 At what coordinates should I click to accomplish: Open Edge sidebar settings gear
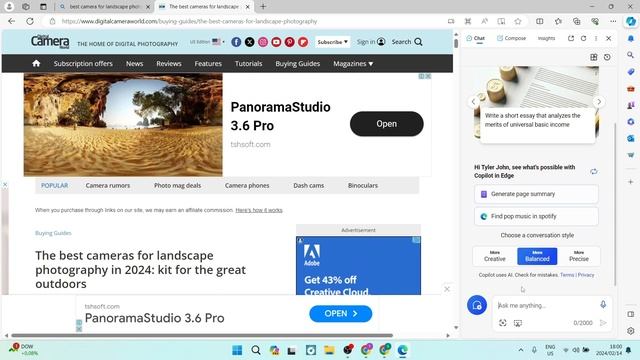tap(631, 331)
